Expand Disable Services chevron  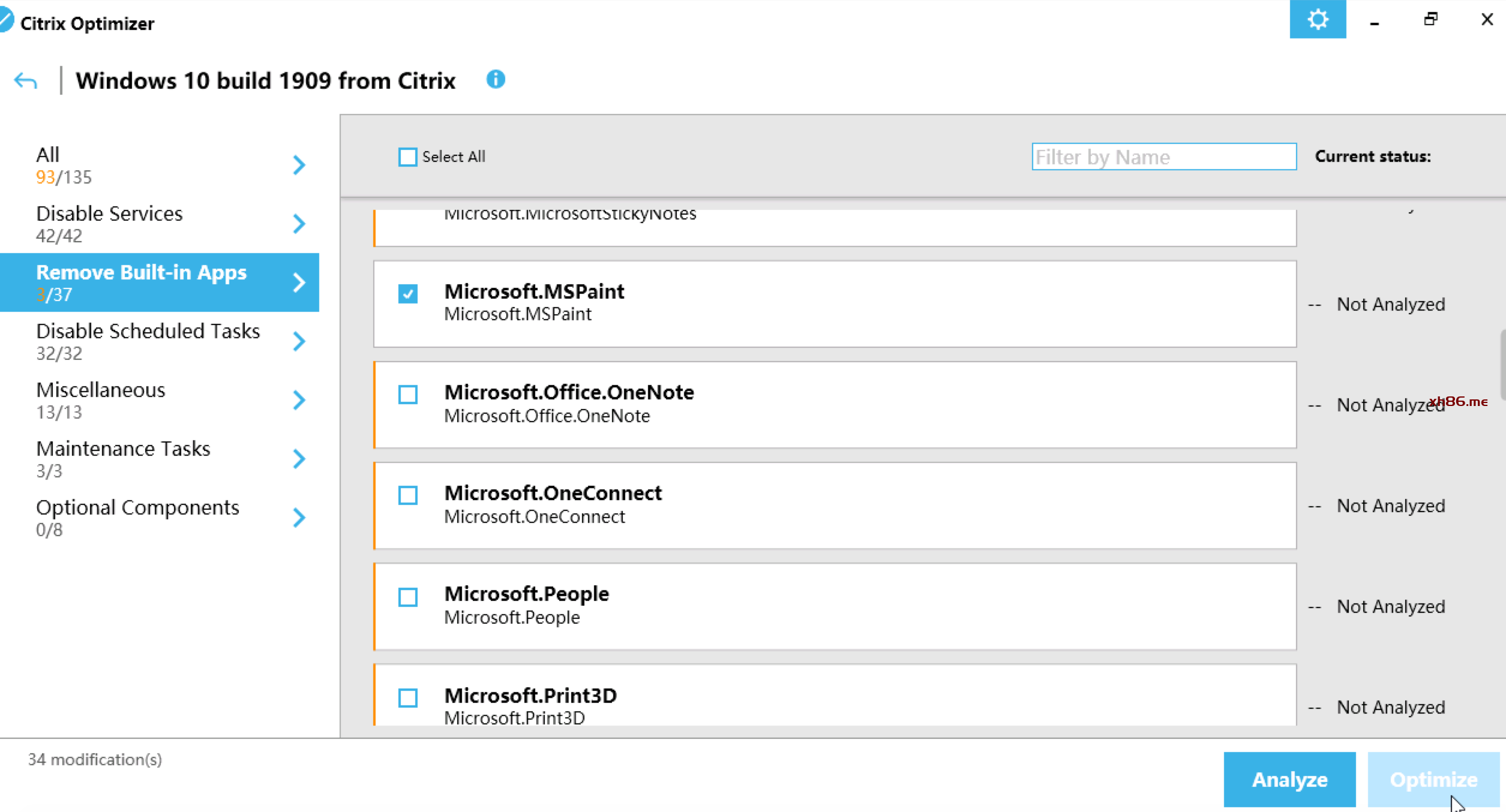pos(299,224)
